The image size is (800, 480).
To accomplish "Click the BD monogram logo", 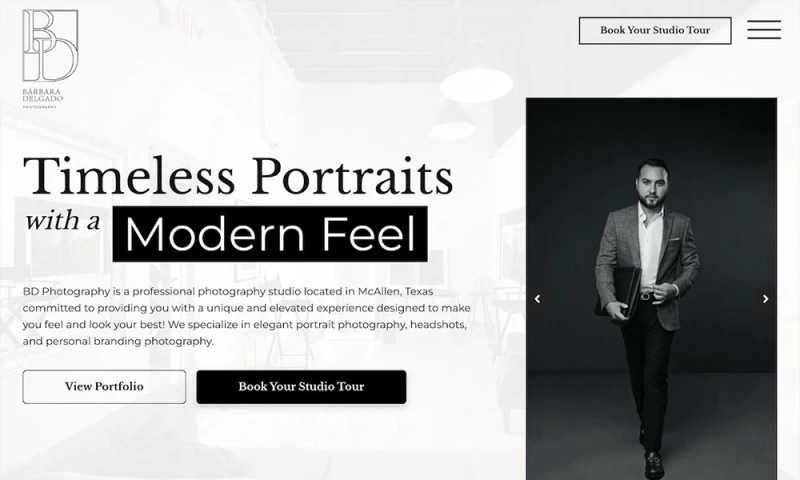I will point(50,45).
